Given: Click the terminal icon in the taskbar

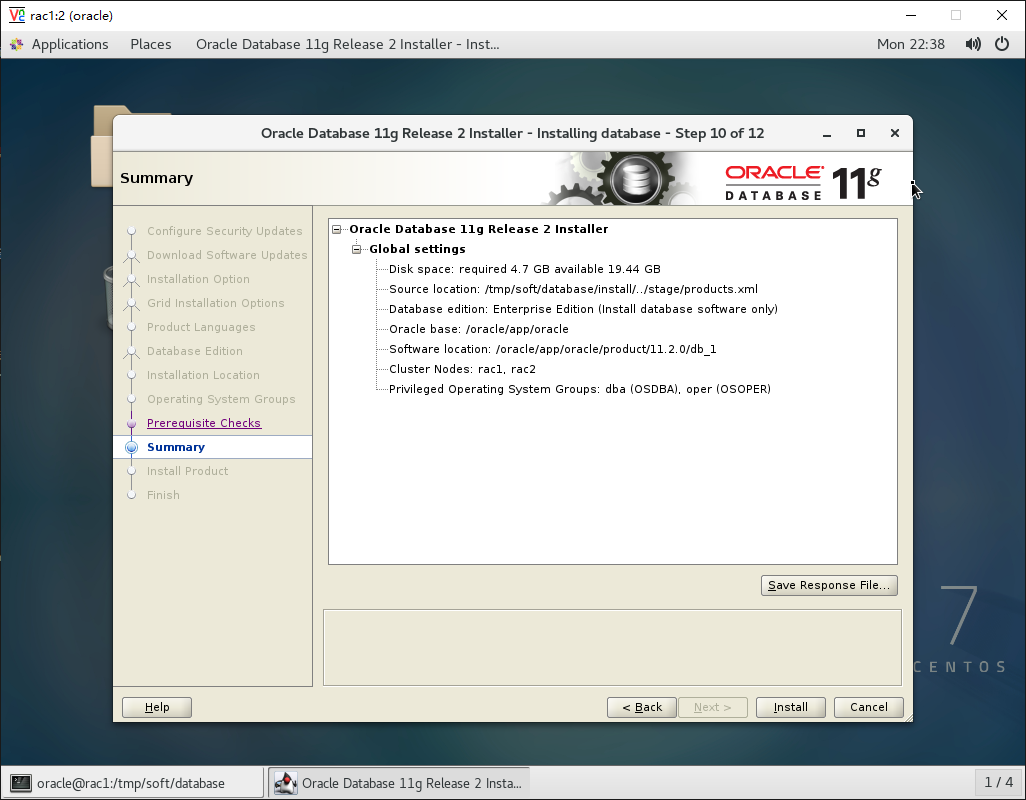Looking at the screenshot, I should [x=21, y=783].
